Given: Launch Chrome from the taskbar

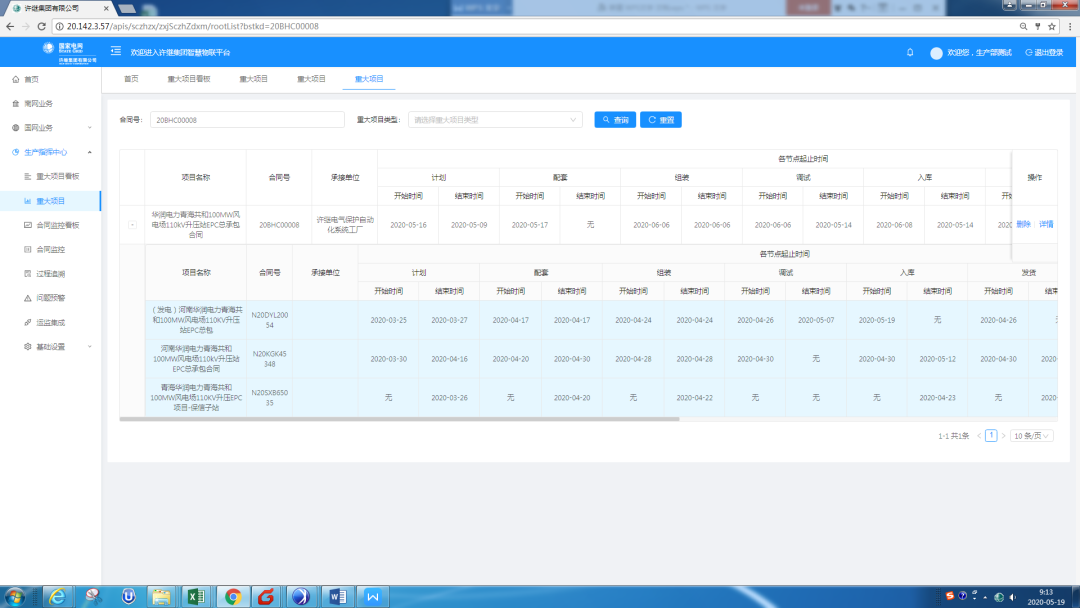Looking at the screenshot, I should (x=232, y=596).
